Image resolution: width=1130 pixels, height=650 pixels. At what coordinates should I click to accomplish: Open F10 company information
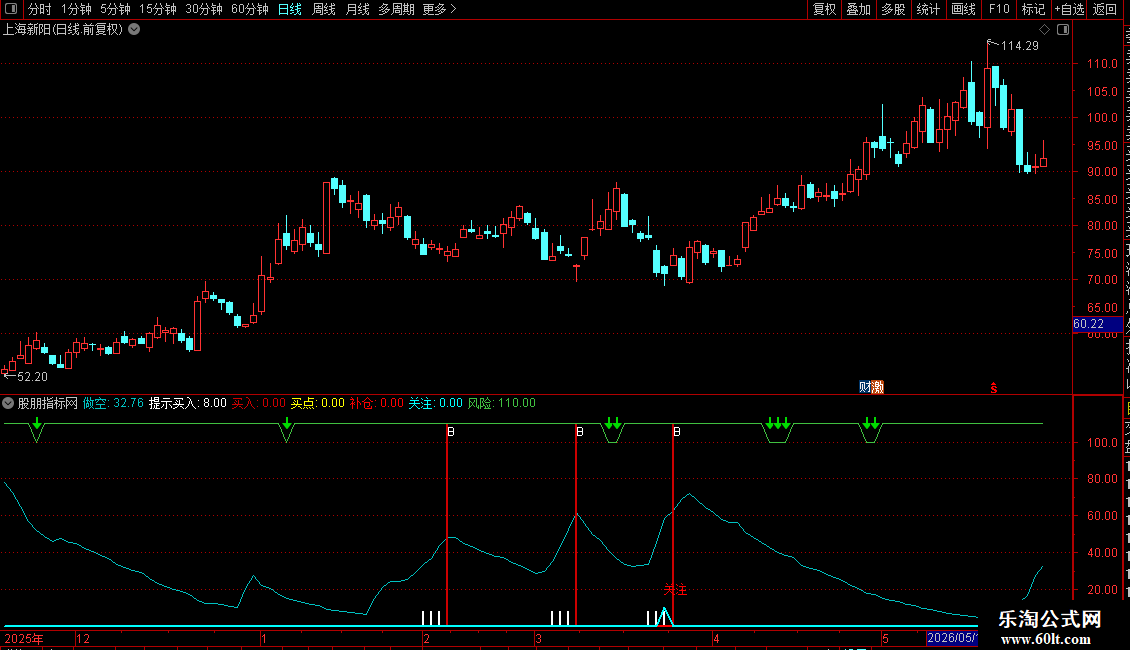pyautogui.click(x=999, y=9)
